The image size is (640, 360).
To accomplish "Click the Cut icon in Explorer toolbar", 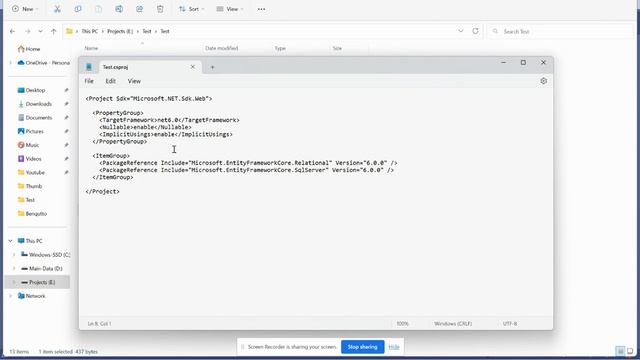I will coord(57,9).
